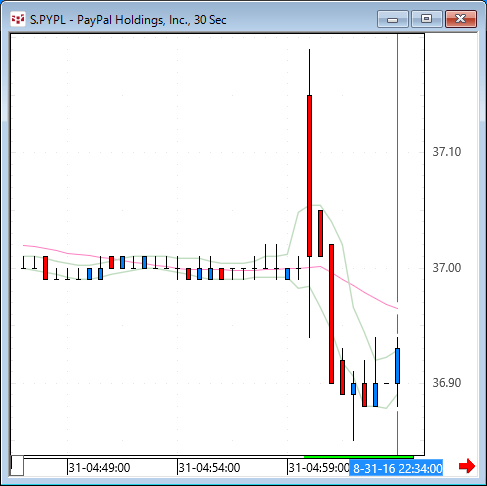Click the 36.90 price label
487x486 pixels.
[447, 383]
